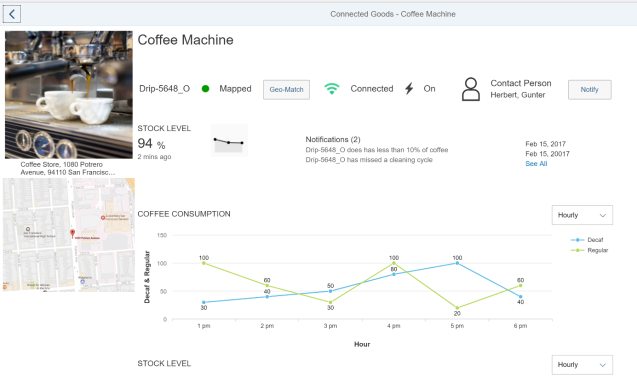Click the Geo-Match button

tap(286, 89)
